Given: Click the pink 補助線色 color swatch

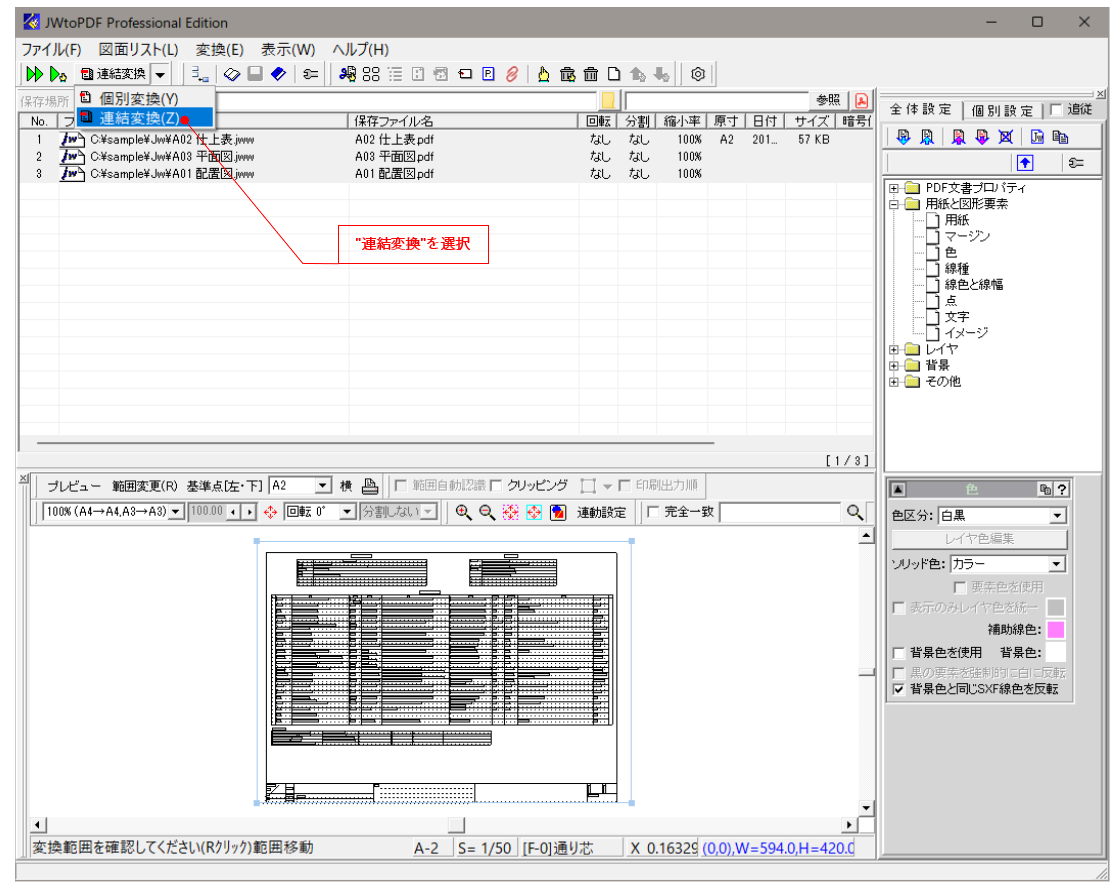Looking at the screenshot, I should (x=1055, y=630).
